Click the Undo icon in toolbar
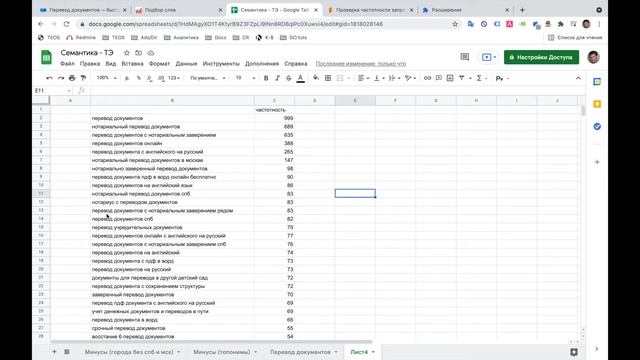 coord(49,78)
